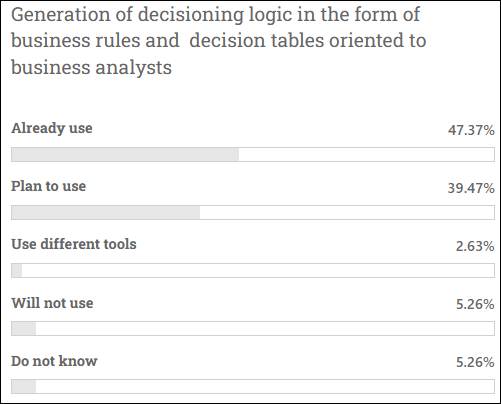501x404 pixels.
Task: Click the survey question title text
Action: [219, 42]
